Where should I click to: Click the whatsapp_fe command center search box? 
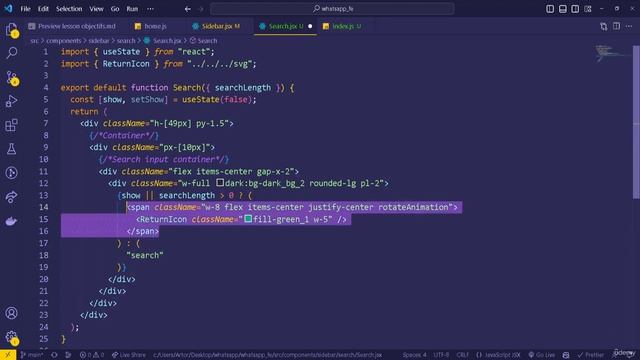point(332,9)
